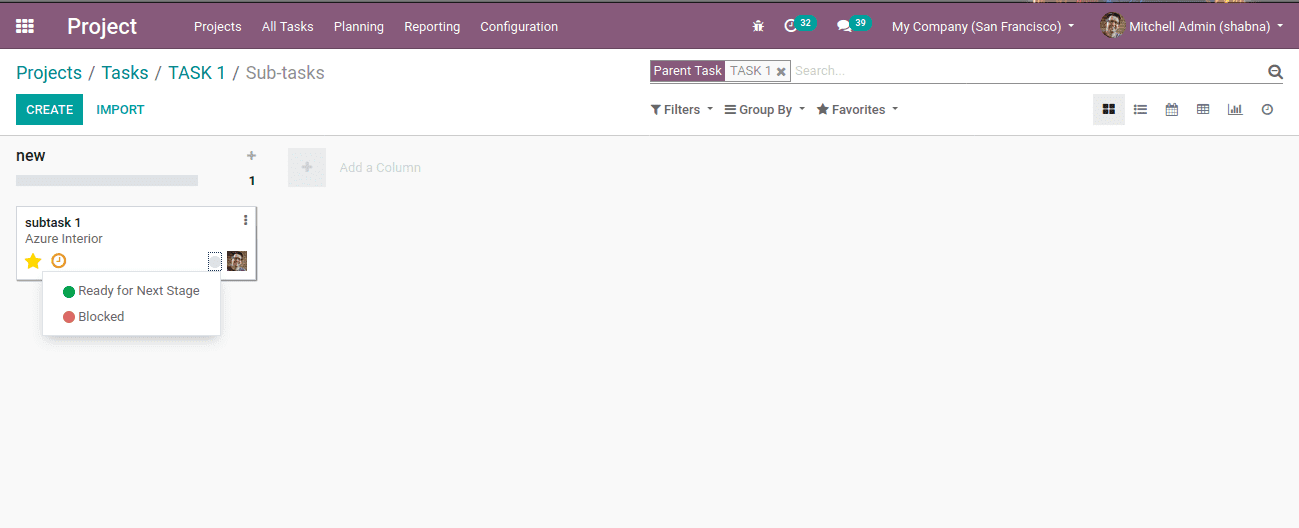This screenshot has width=1299, height=528.
Task: Open Mitchell Admin user menu
Action: coord(1192,27)
